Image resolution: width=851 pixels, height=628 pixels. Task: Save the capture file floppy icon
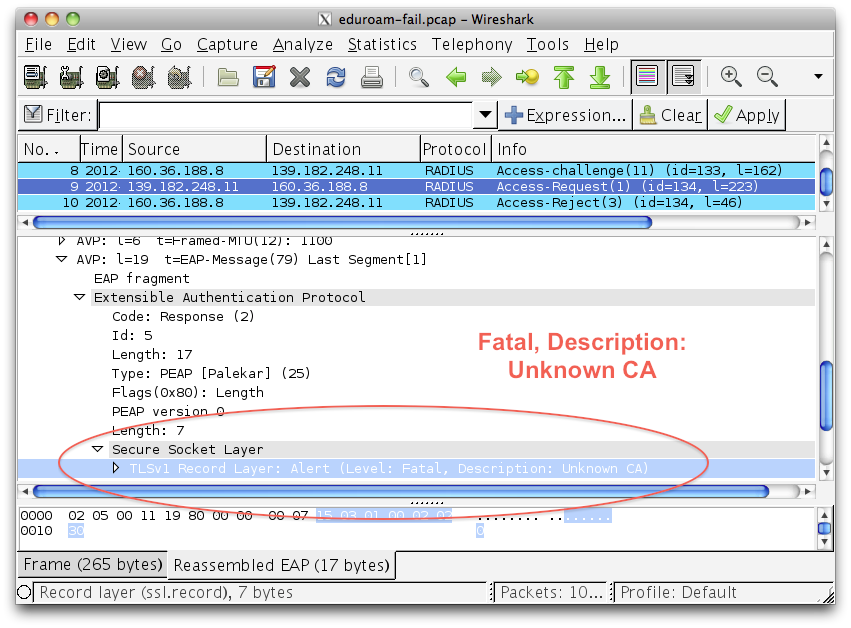(264, 77)
